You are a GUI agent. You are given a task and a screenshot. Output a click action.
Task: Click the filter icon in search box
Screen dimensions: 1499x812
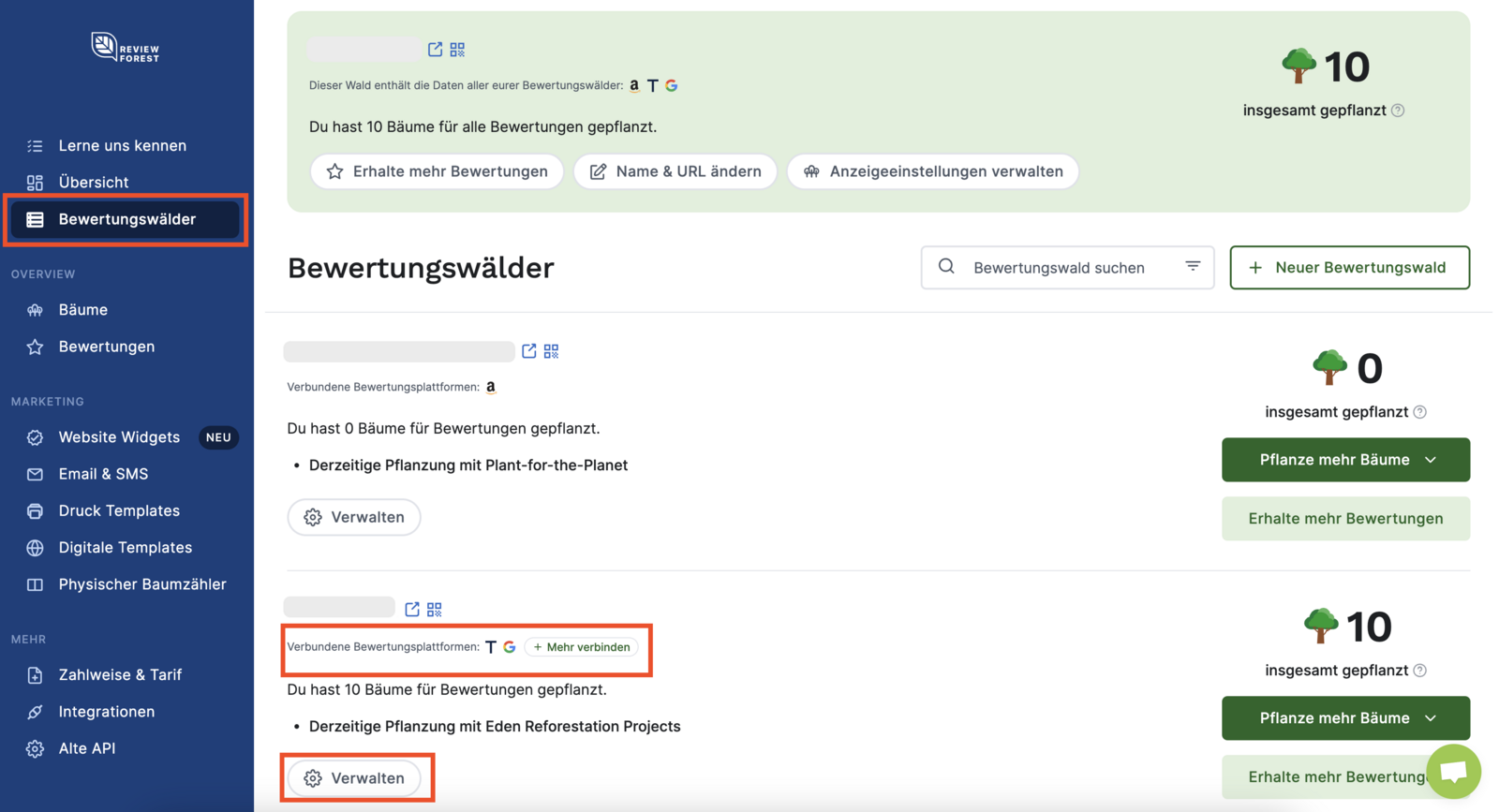1193,267
